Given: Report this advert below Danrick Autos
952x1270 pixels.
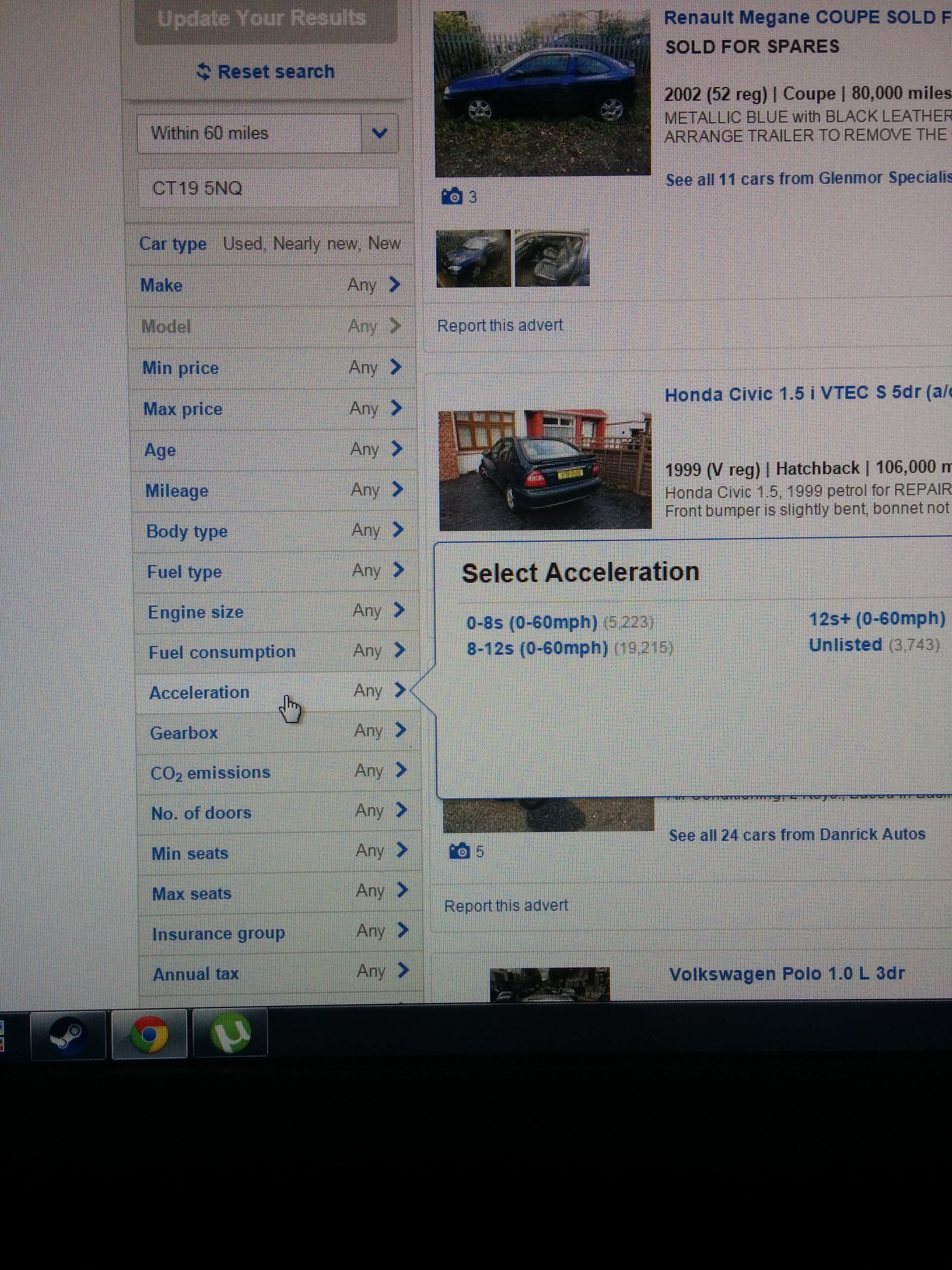Looking at the screenshot, I should [506, 905].
